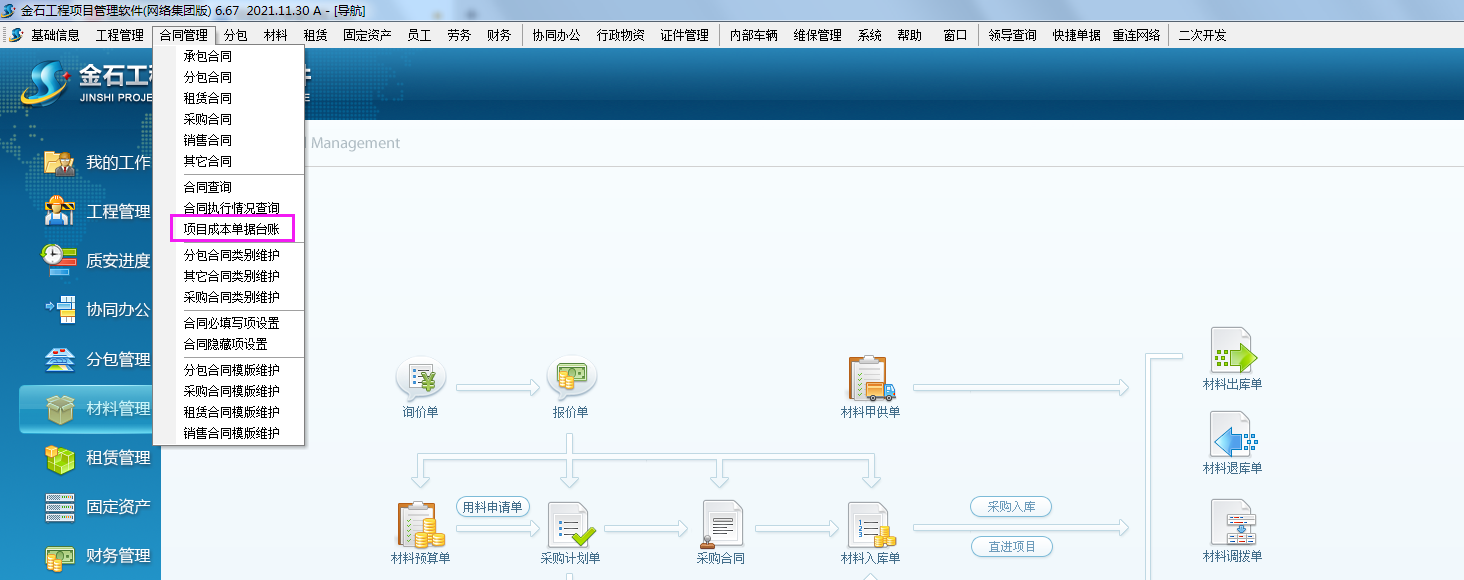Click the 采购入库 button
1464x580 pixels.
(x=1010, y=507)
